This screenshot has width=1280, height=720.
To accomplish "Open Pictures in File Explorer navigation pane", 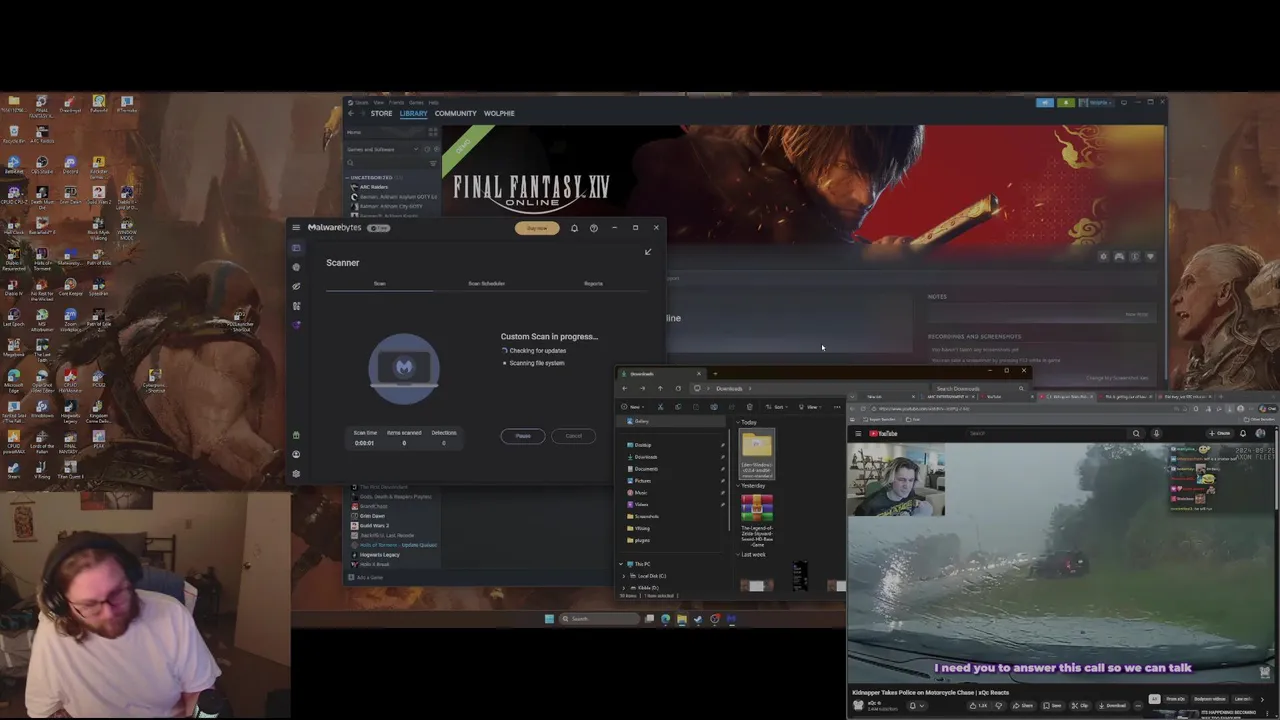I will (641, 481).
